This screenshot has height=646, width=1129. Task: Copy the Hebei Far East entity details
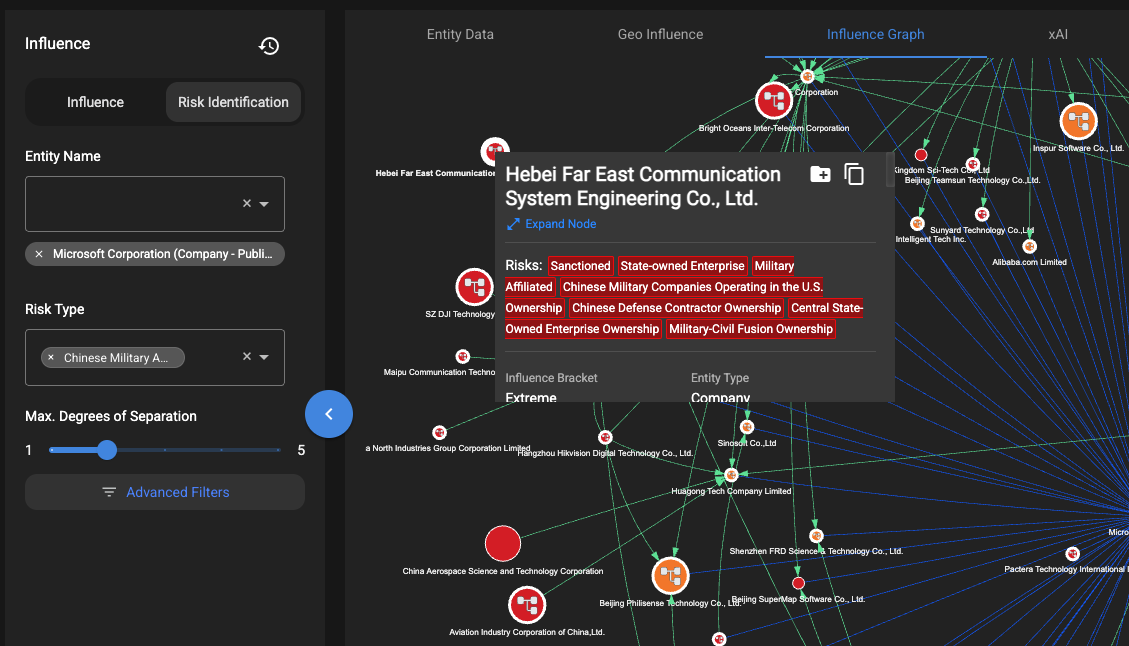coord(854,174)
